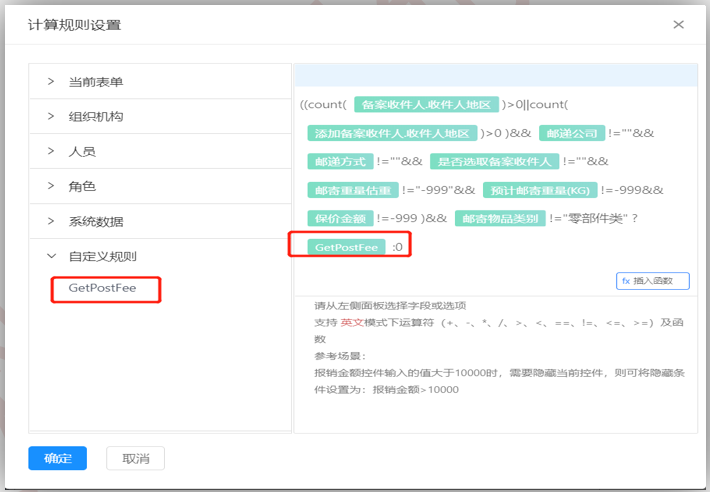Expand the 当前表单 tree node

(51, 82)
